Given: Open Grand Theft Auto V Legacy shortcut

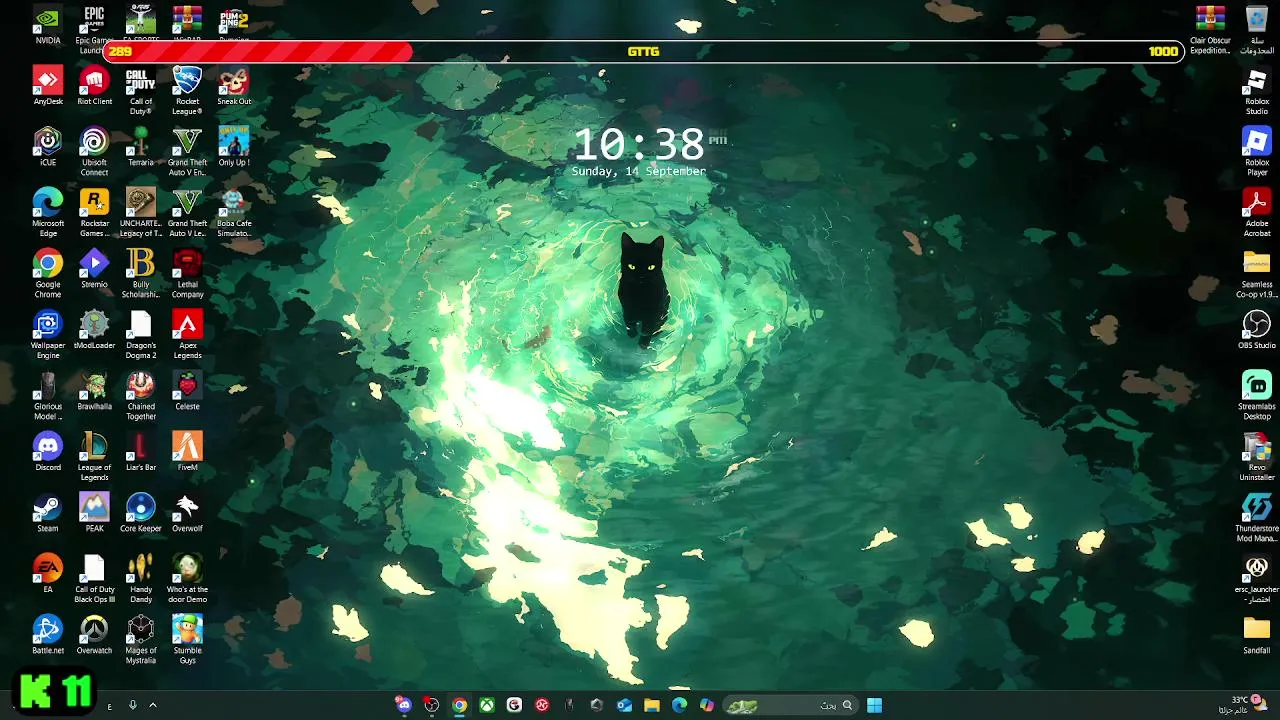Looking at the screenshot, I should pyautogui.click(x=187, y=213).
